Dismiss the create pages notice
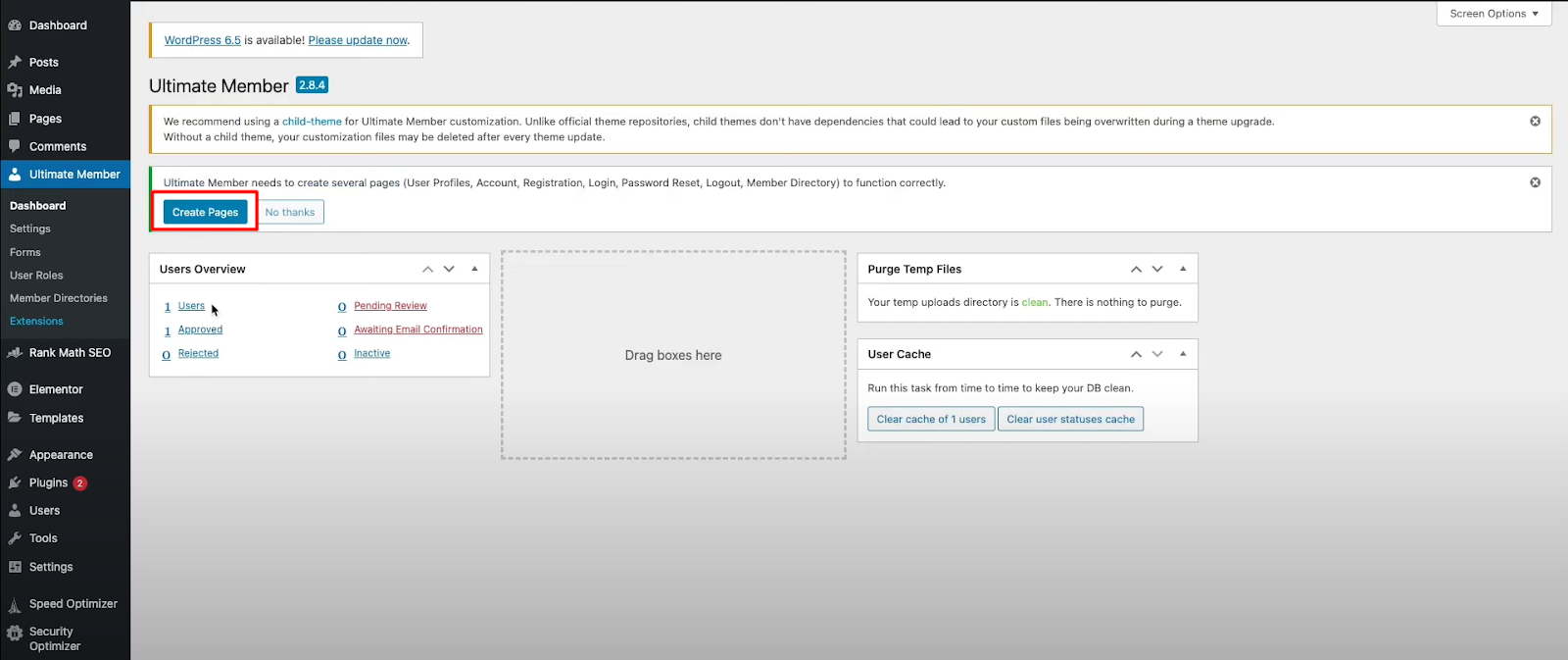 pyautogui.click(x=1535, y=182)
